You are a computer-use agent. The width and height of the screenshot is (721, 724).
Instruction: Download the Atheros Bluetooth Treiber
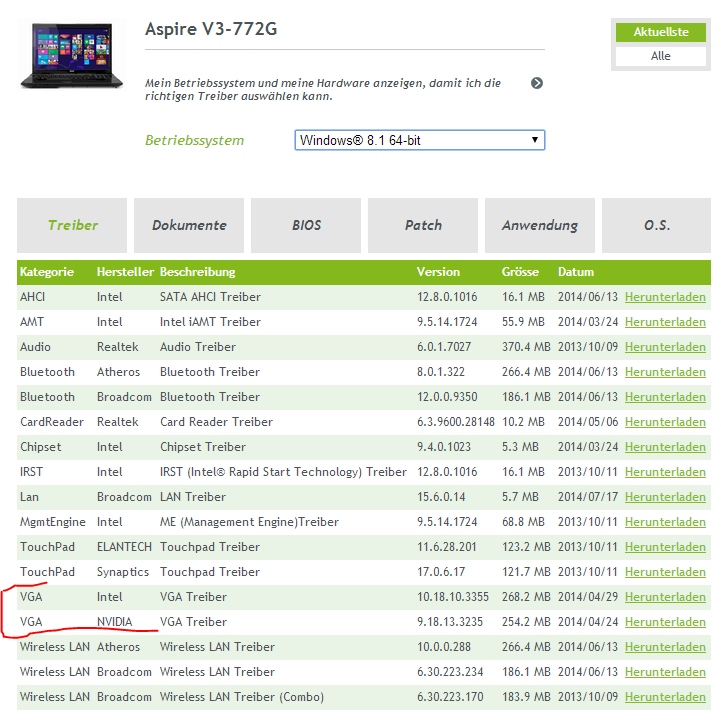point(665,372)
